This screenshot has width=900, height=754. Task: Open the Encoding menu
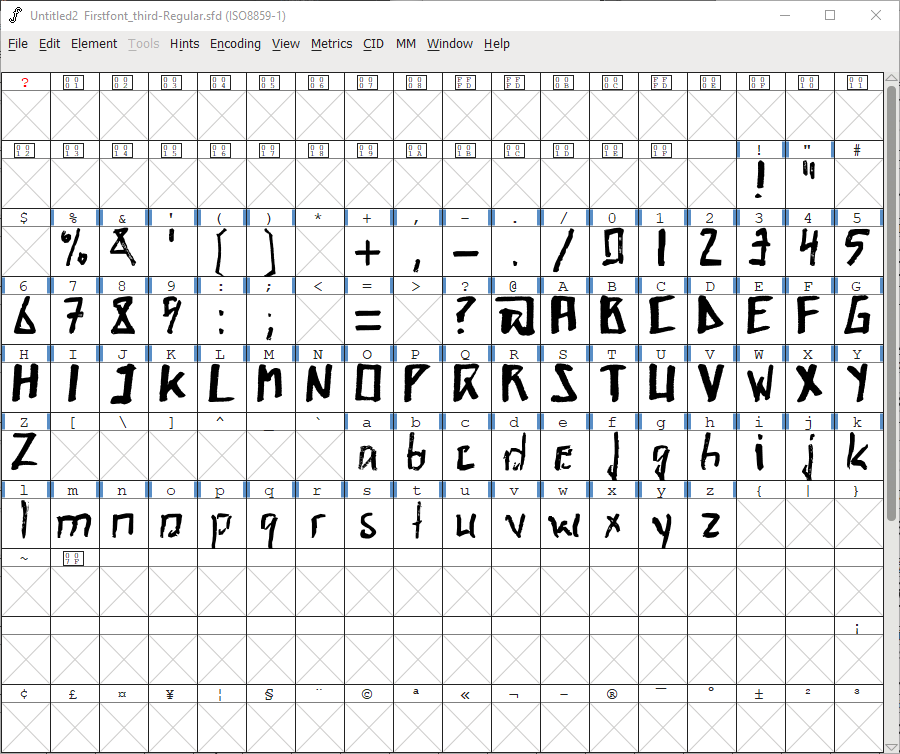point(235,44)
